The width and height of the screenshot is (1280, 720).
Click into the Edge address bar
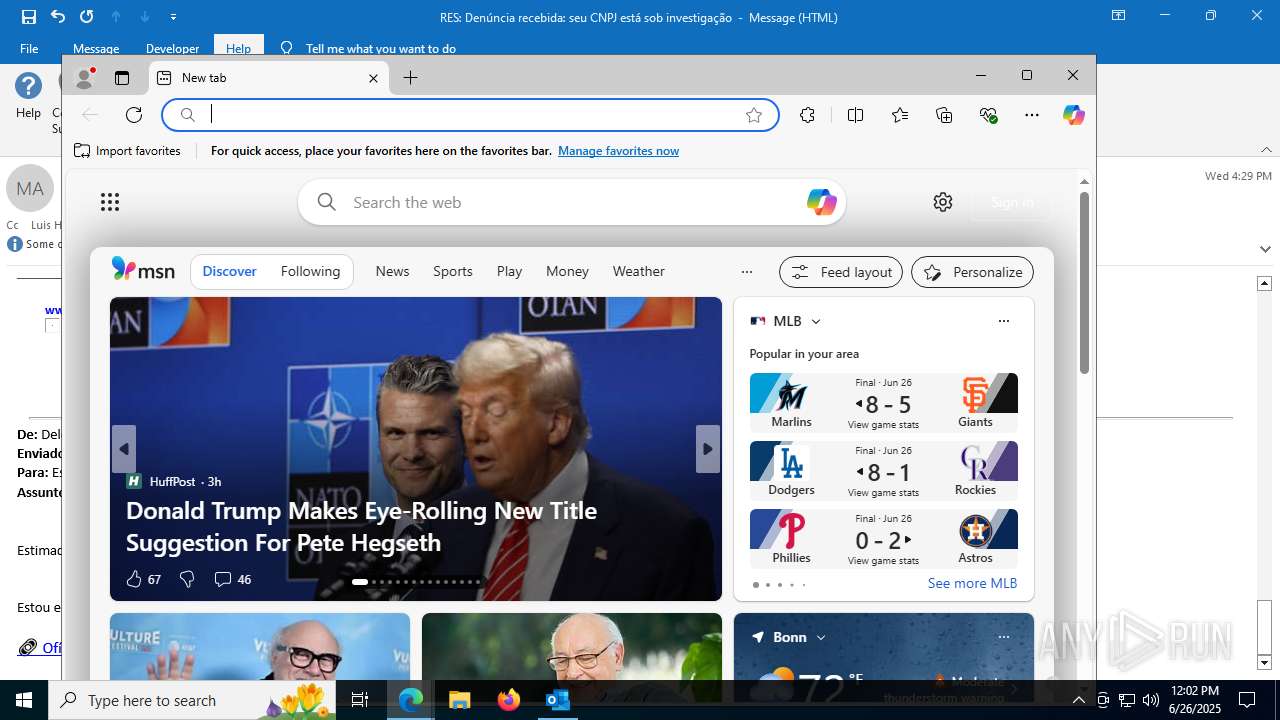click(x=470, y=115)
